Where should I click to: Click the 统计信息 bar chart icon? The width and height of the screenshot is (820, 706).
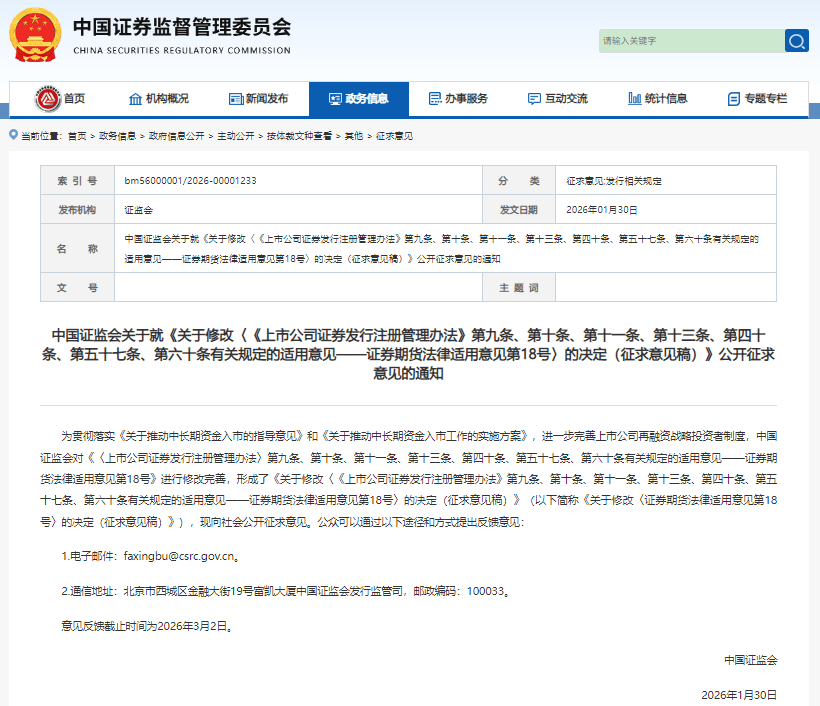pos(634,99)
